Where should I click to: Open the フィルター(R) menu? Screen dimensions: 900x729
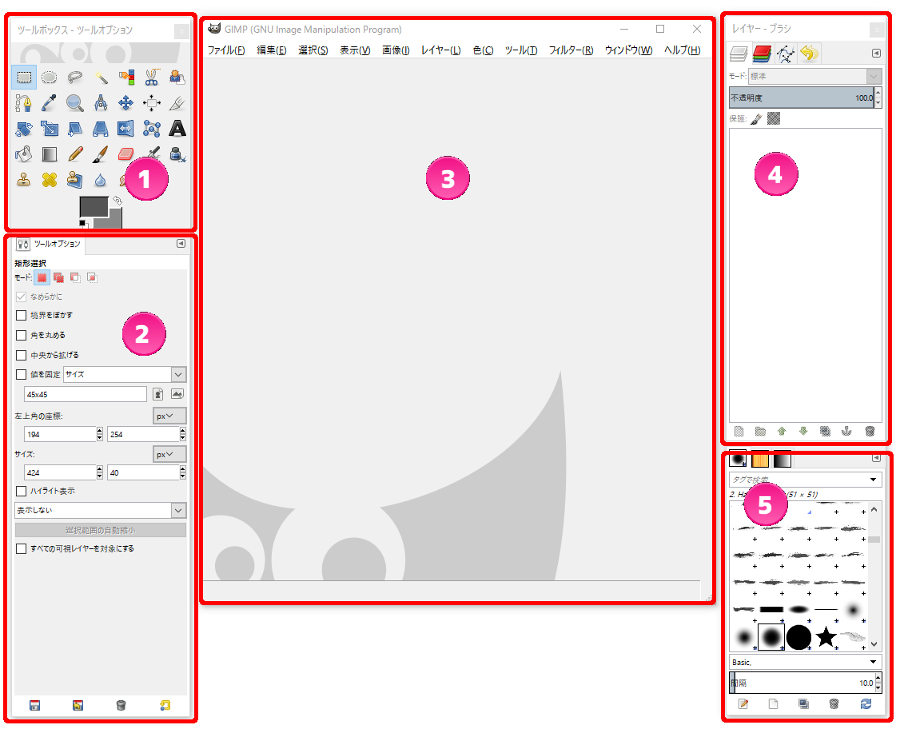coord(571,50)
